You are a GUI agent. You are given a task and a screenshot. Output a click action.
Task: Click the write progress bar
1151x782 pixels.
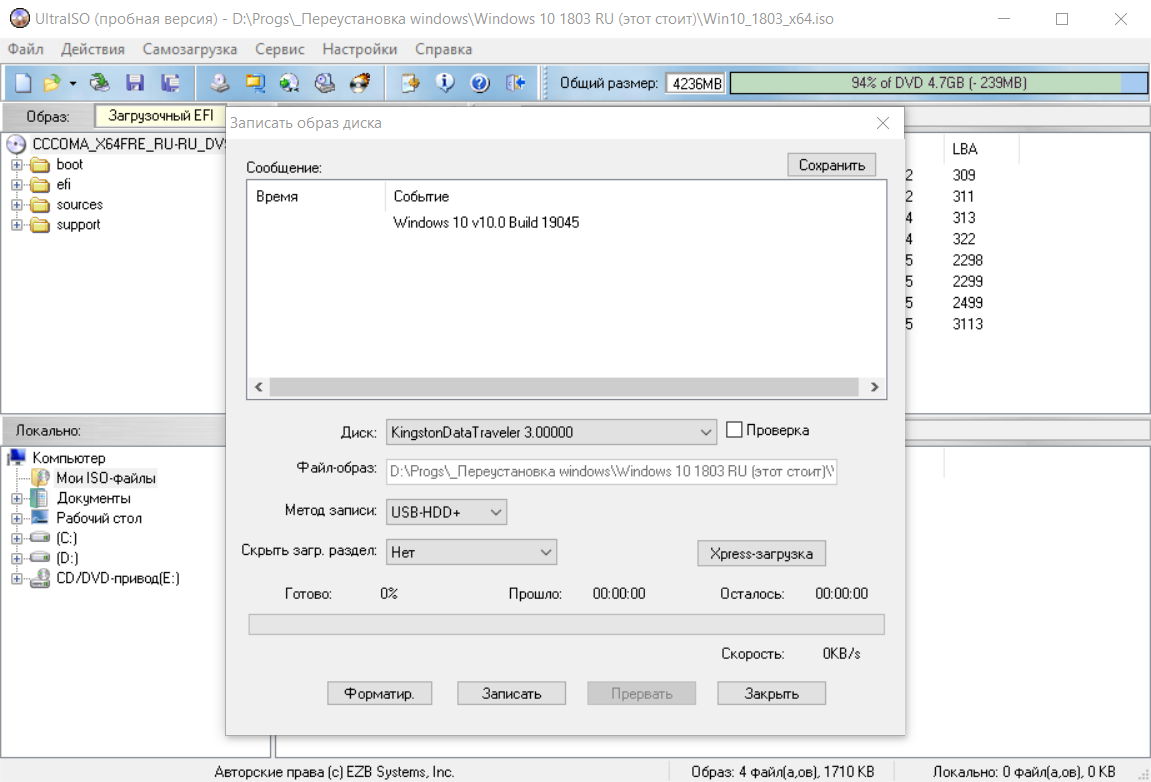click(567, 625)
